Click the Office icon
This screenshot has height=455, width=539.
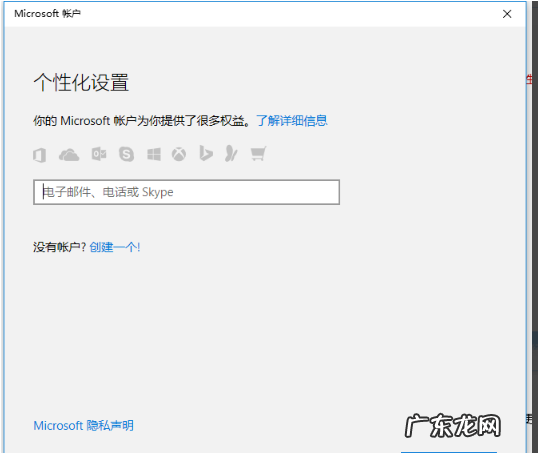pos(40,155)
